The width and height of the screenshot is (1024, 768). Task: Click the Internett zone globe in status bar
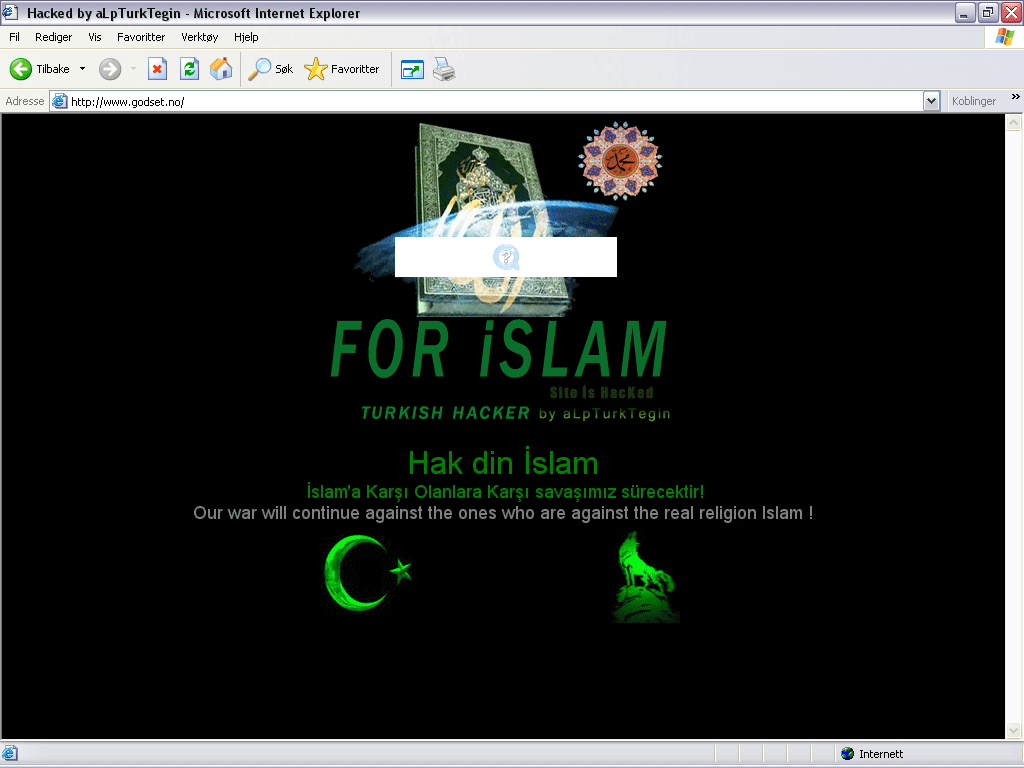[848, 754]
